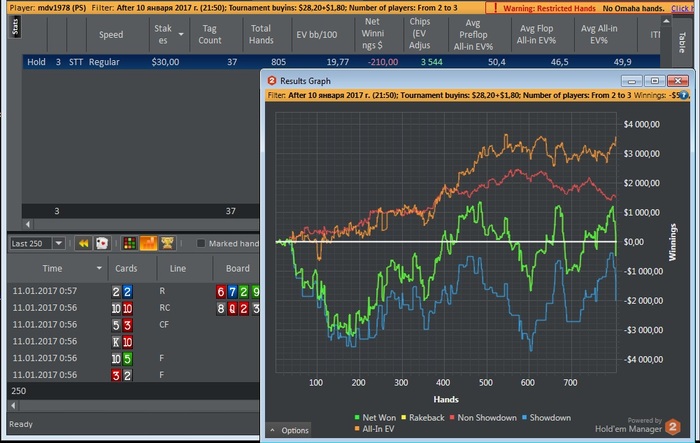Select the 3 2 hand row

tap(133, 375)
